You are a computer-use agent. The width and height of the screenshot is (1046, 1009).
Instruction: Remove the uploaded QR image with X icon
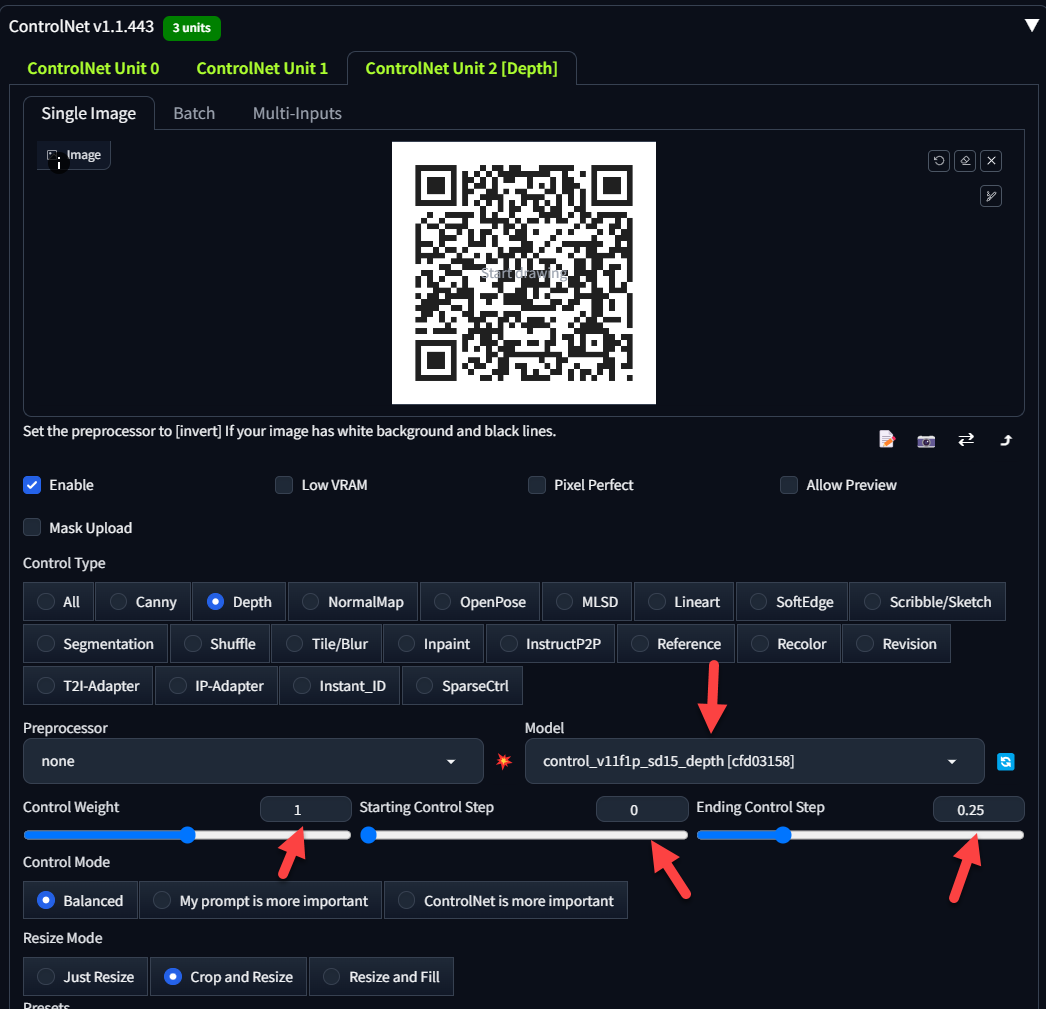pyautogui.click(x=991, y=161)
